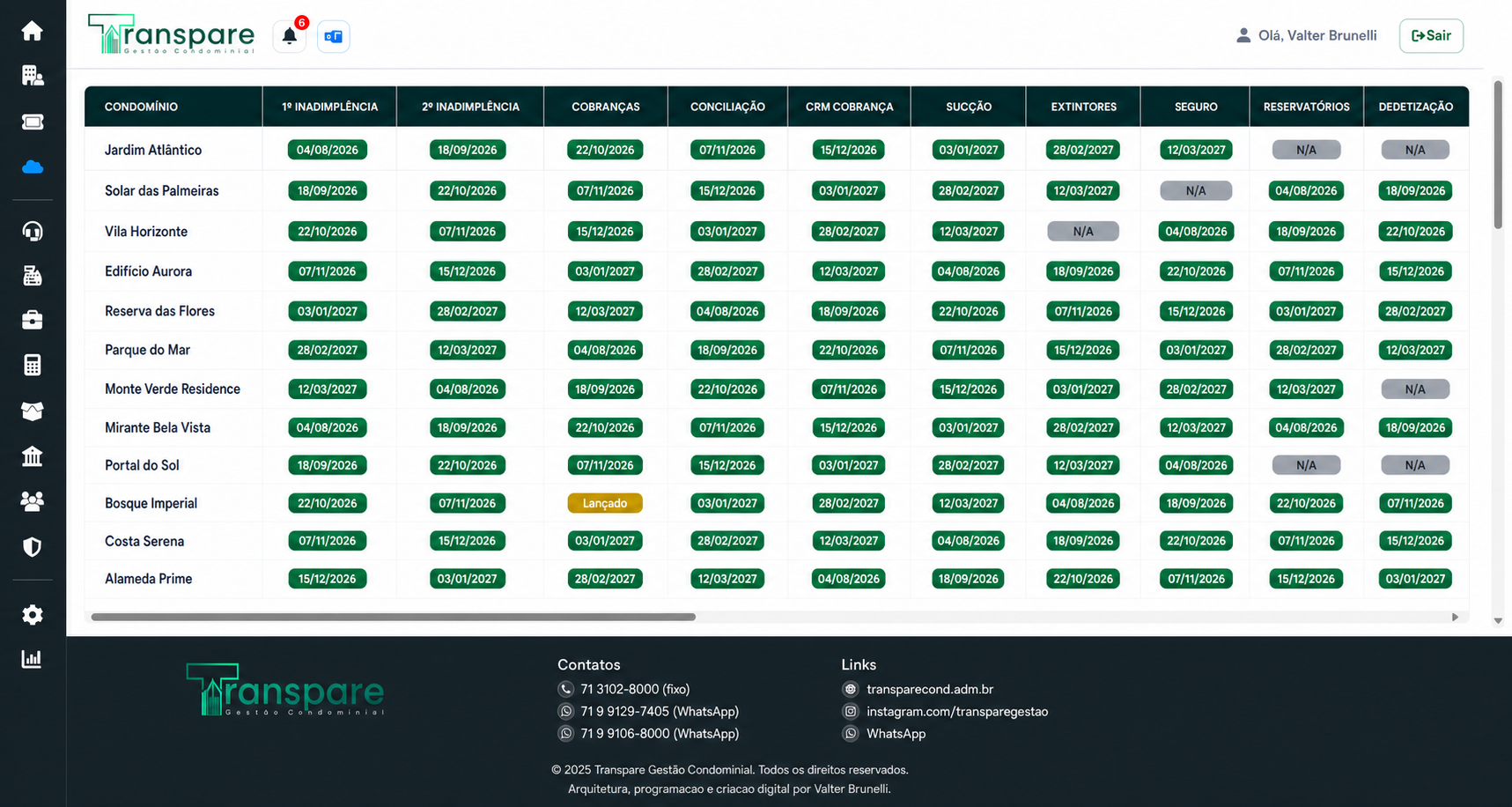Click the Lançado badge for Bosque Imperial
Image resolution: width=1512 pixels, height=807 pixels.
(x=605, y=503)
